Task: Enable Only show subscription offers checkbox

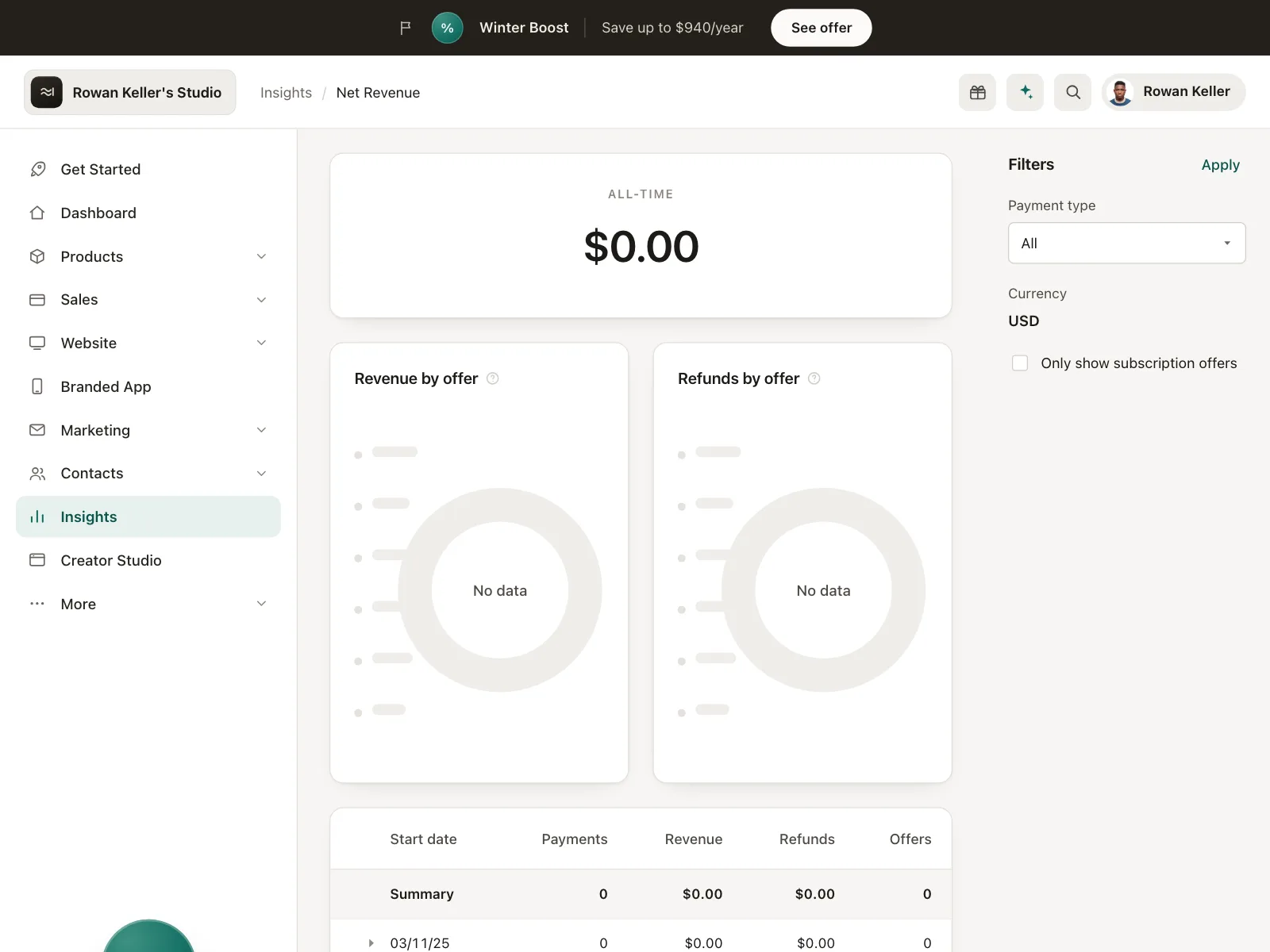Action: click(x=1020, y=363)
